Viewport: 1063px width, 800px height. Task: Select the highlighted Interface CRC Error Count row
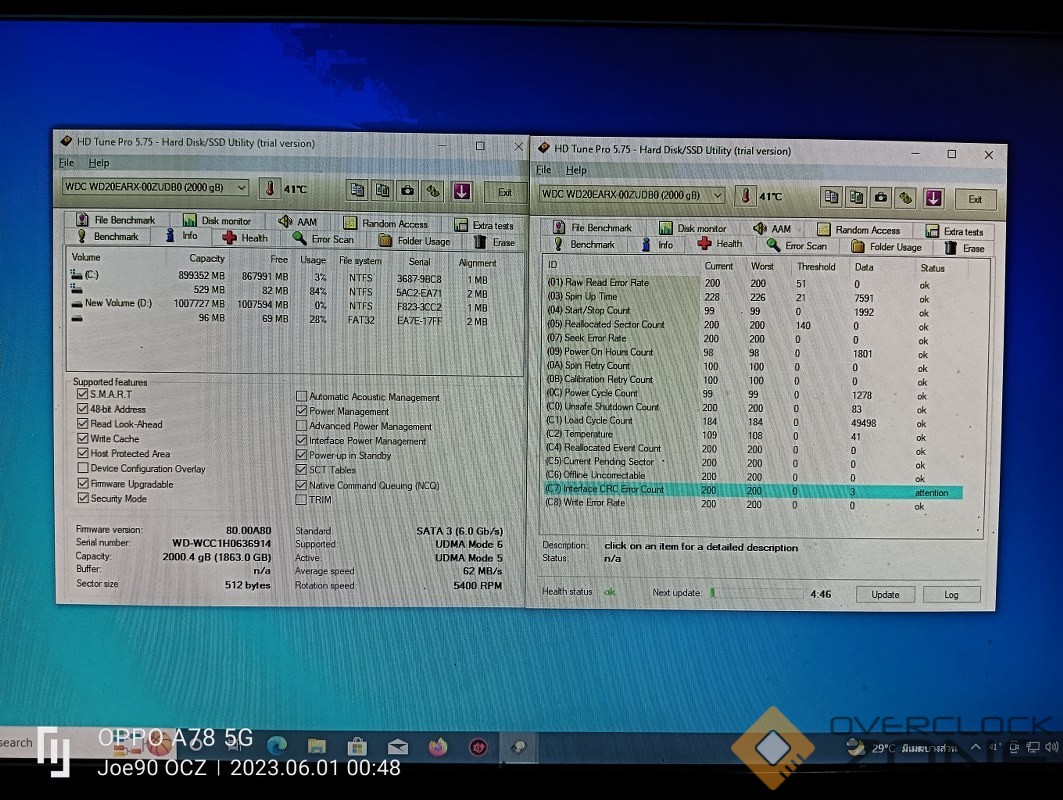753,490
